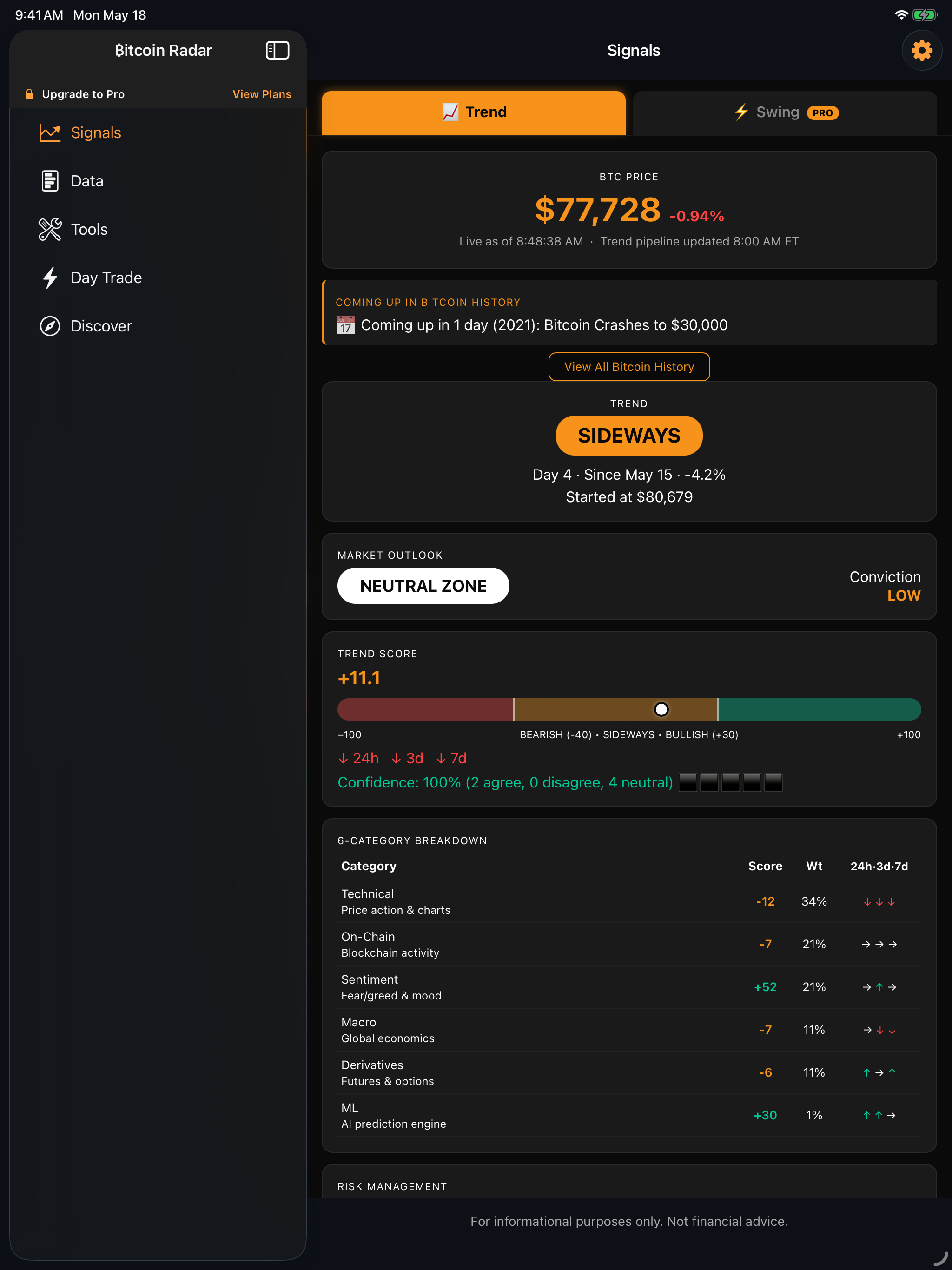This screenshot has width=952, height=1270.
Task: Tap the 7d down trend indicator
Action: (451, 759)
